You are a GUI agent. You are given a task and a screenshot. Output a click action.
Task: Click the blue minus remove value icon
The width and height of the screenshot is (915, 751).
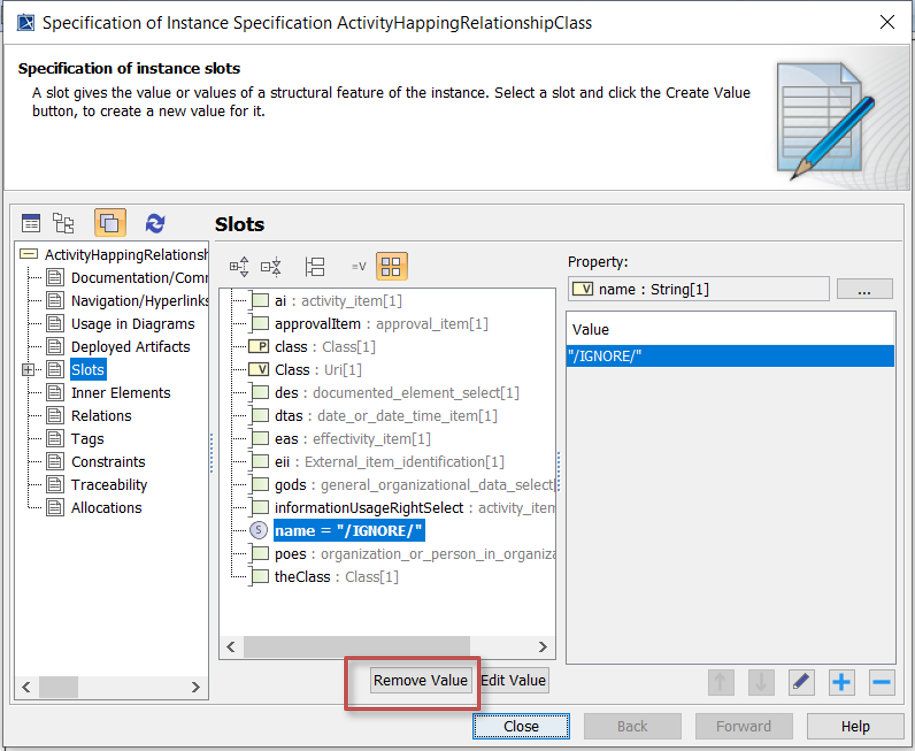click(x=881, y=682)
